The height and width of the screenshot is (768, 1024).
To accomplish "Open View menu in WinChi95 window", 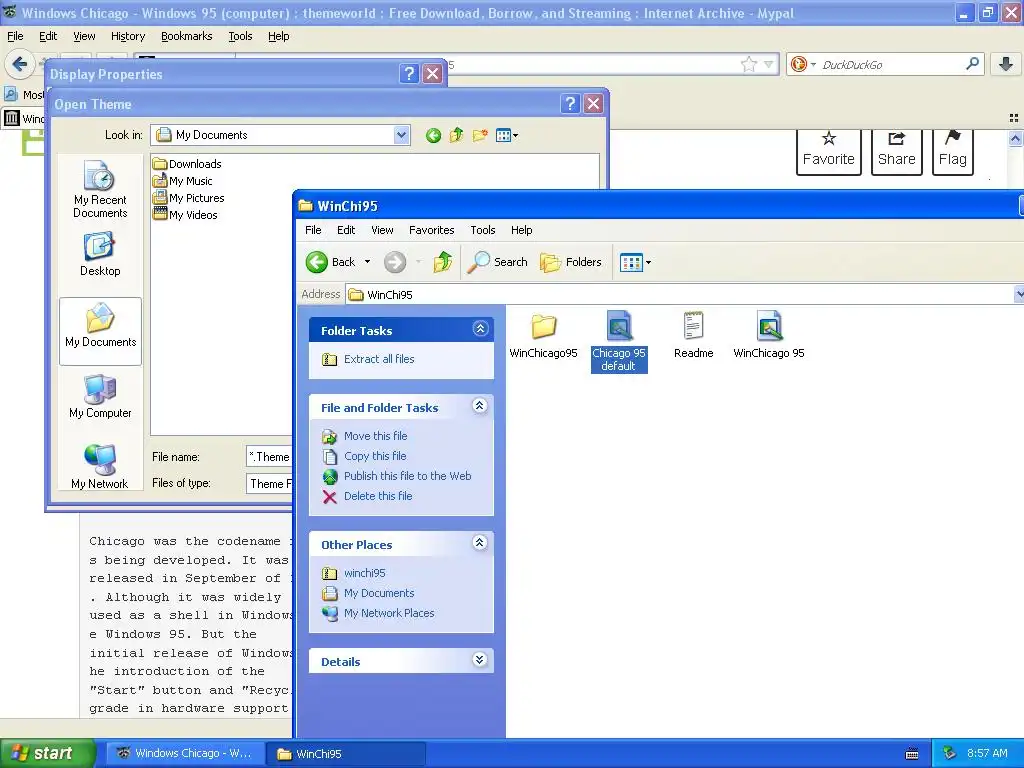I will 382,230.
